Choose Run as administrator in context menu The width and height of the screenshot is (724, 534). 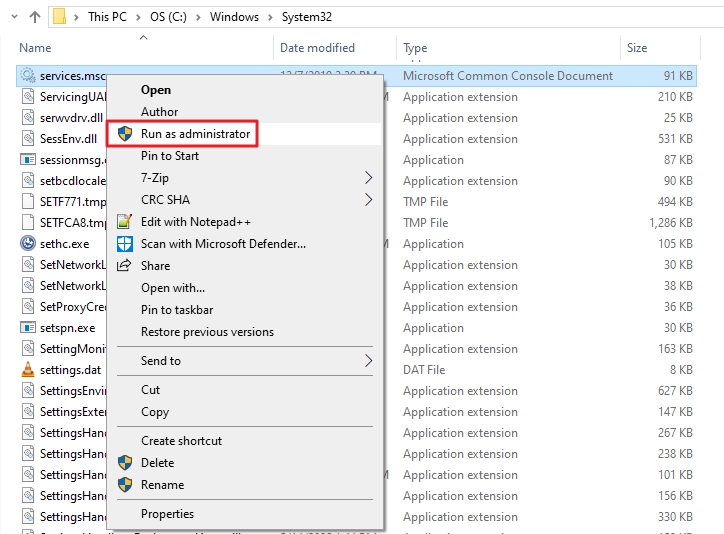195,134
